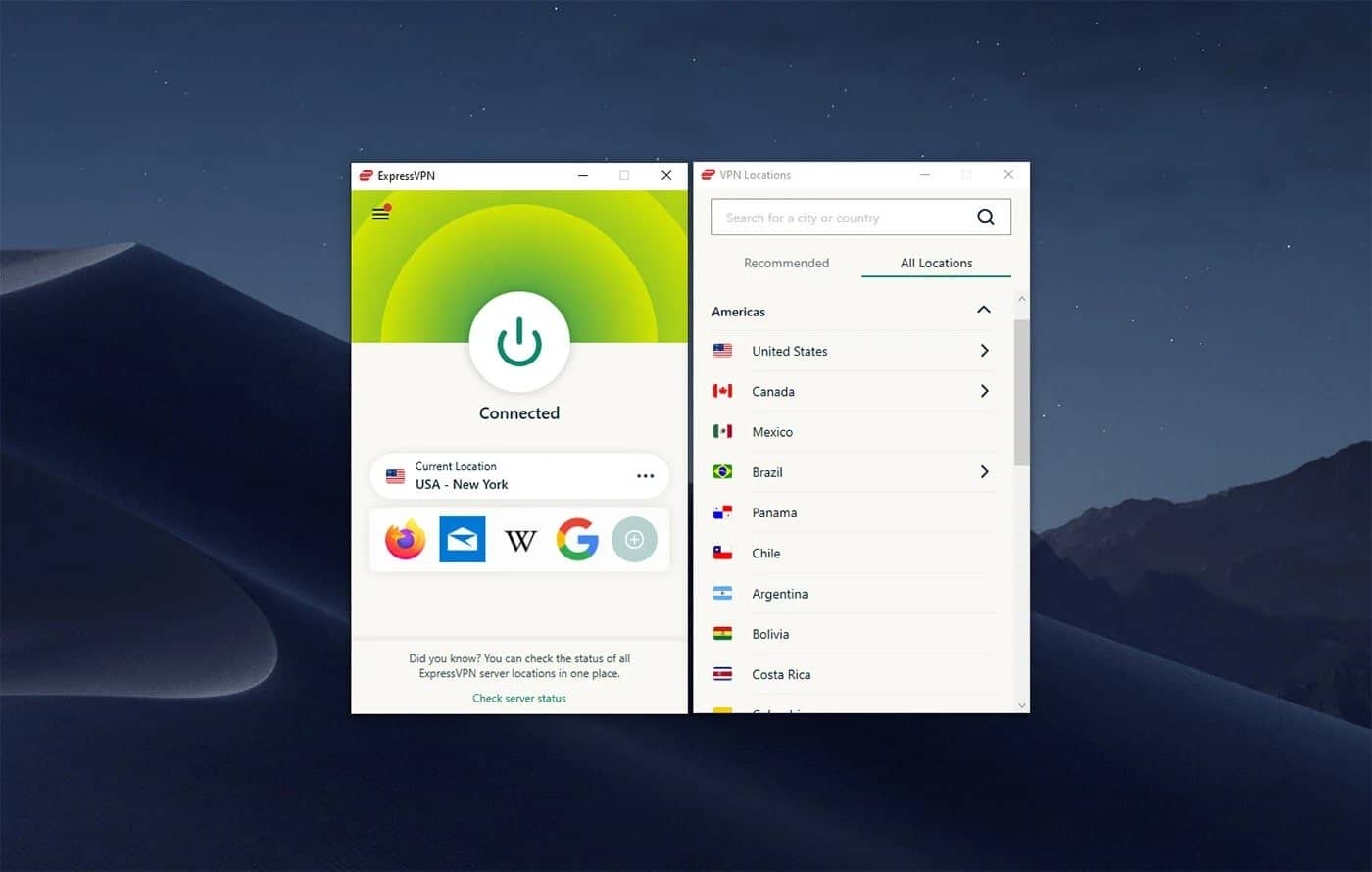Viewport: 1372px width, 872px height.
Task: Click the Costa Rica flag icon
Action: (x=722, y=674)
